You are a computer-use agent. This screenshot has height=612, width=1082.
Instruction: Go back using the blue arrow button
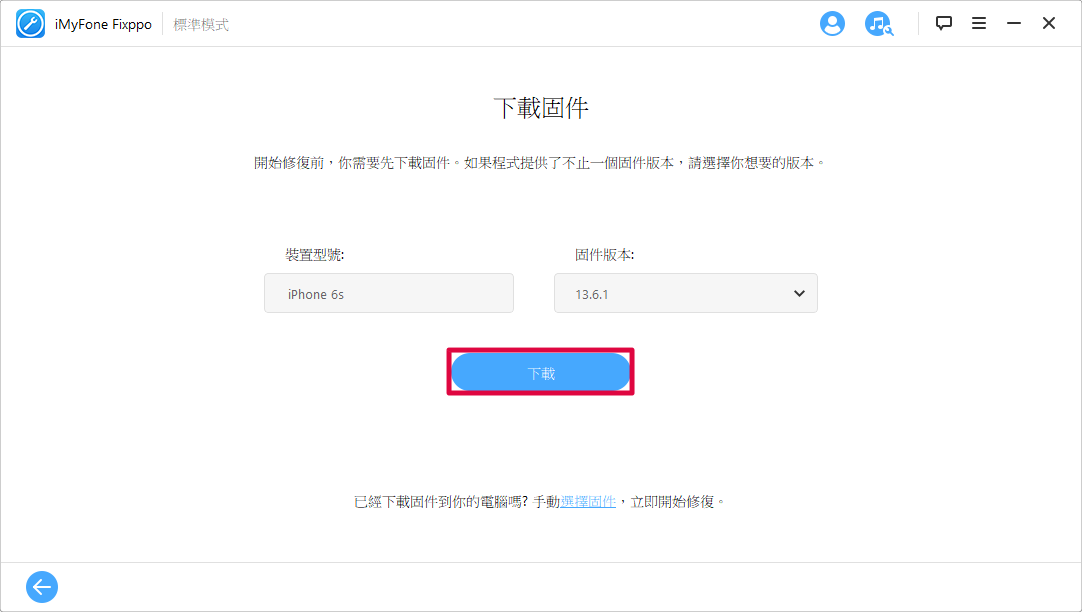(x=42, y=587)
